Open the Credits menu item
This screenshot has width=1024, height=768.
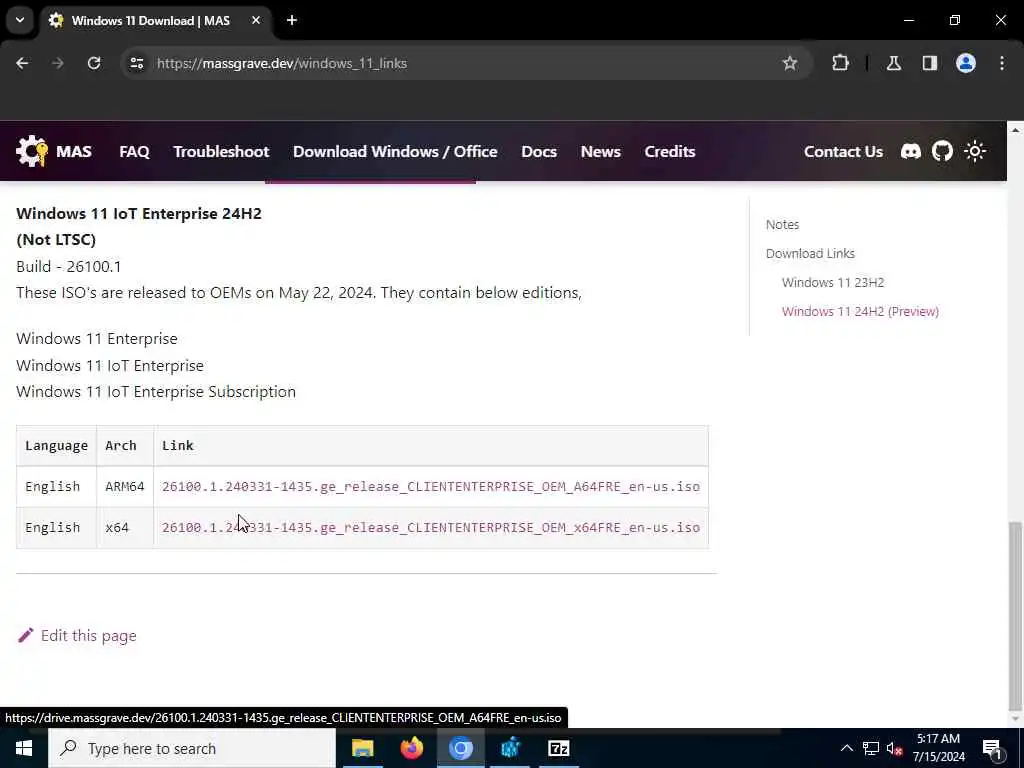[669, 152]
